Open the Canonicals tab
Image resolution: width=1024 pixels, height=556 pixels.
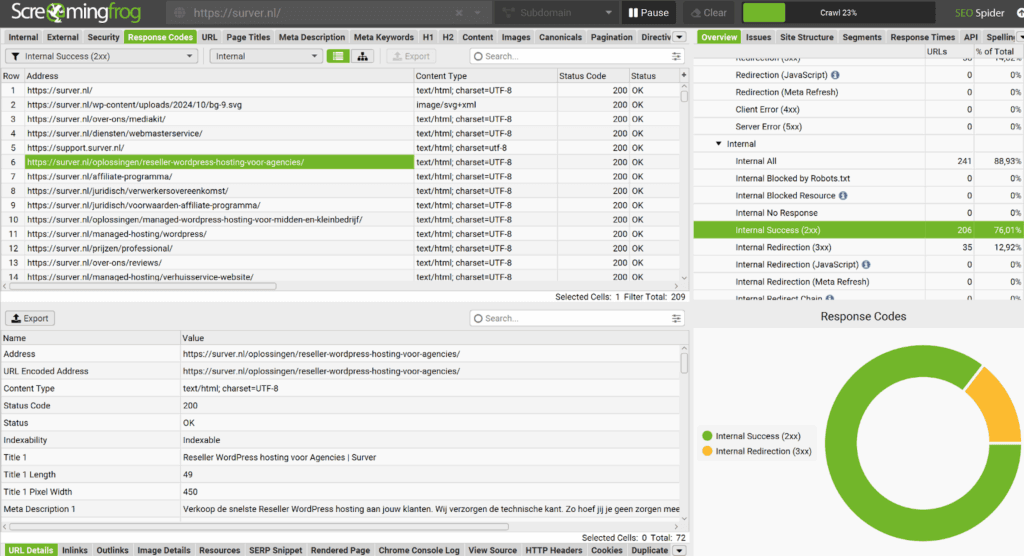(560, 37)
